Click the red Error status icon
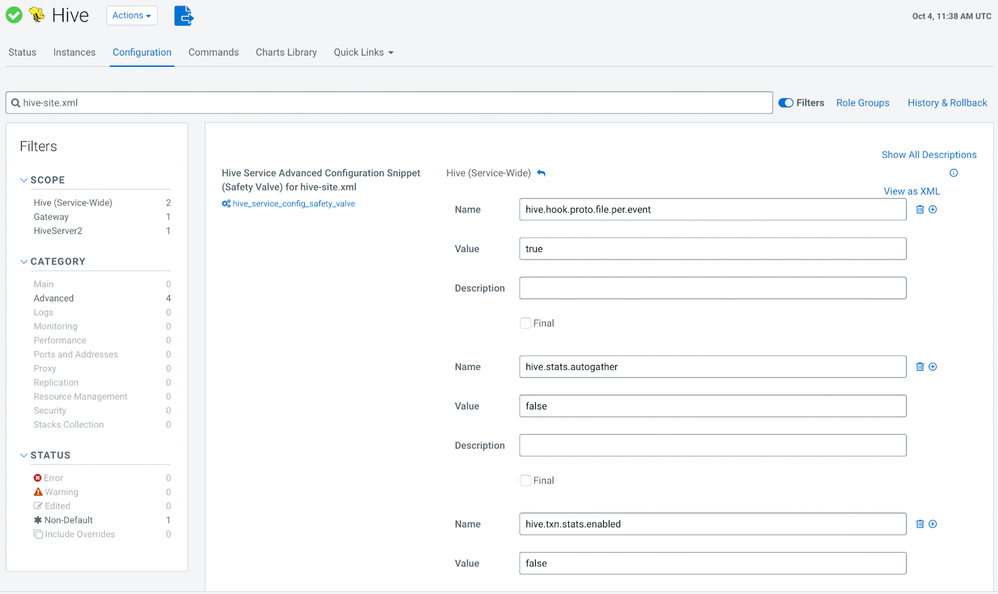This screenshot has width=998, height=594. 38,478
